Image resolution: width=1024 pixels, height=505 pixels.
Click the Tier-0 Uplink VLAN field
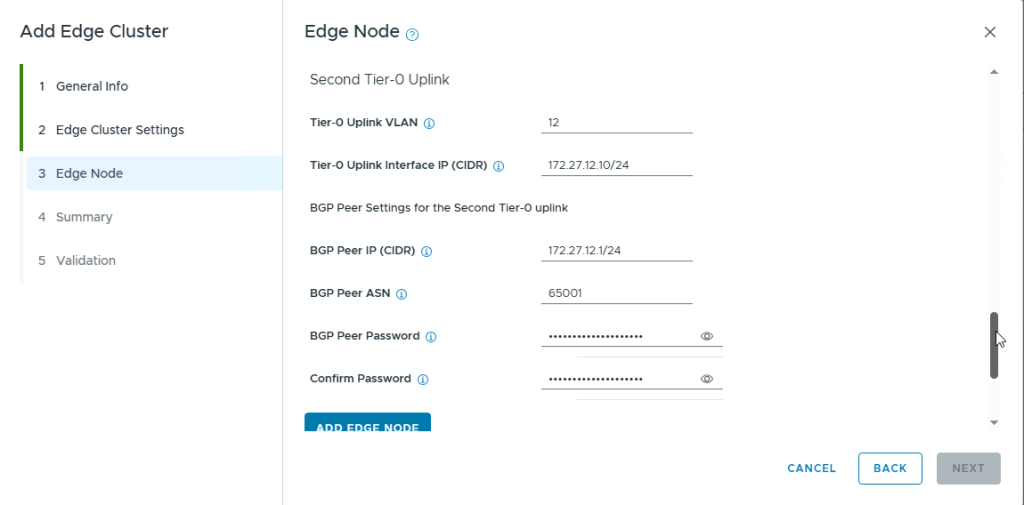click(616, 123)
